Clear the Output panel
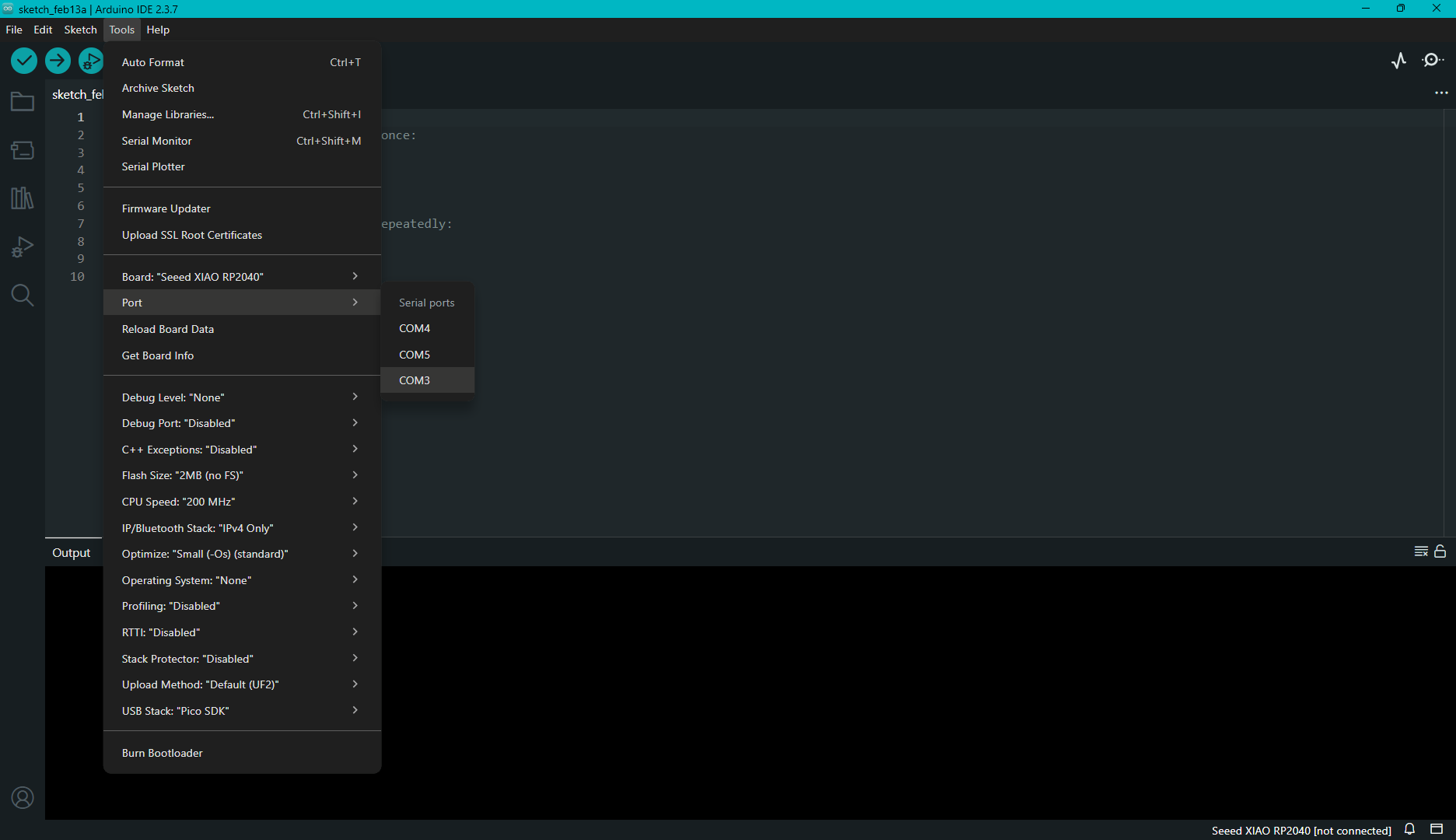Screen dimensions: 1456x840 [x=1421, y=551]
